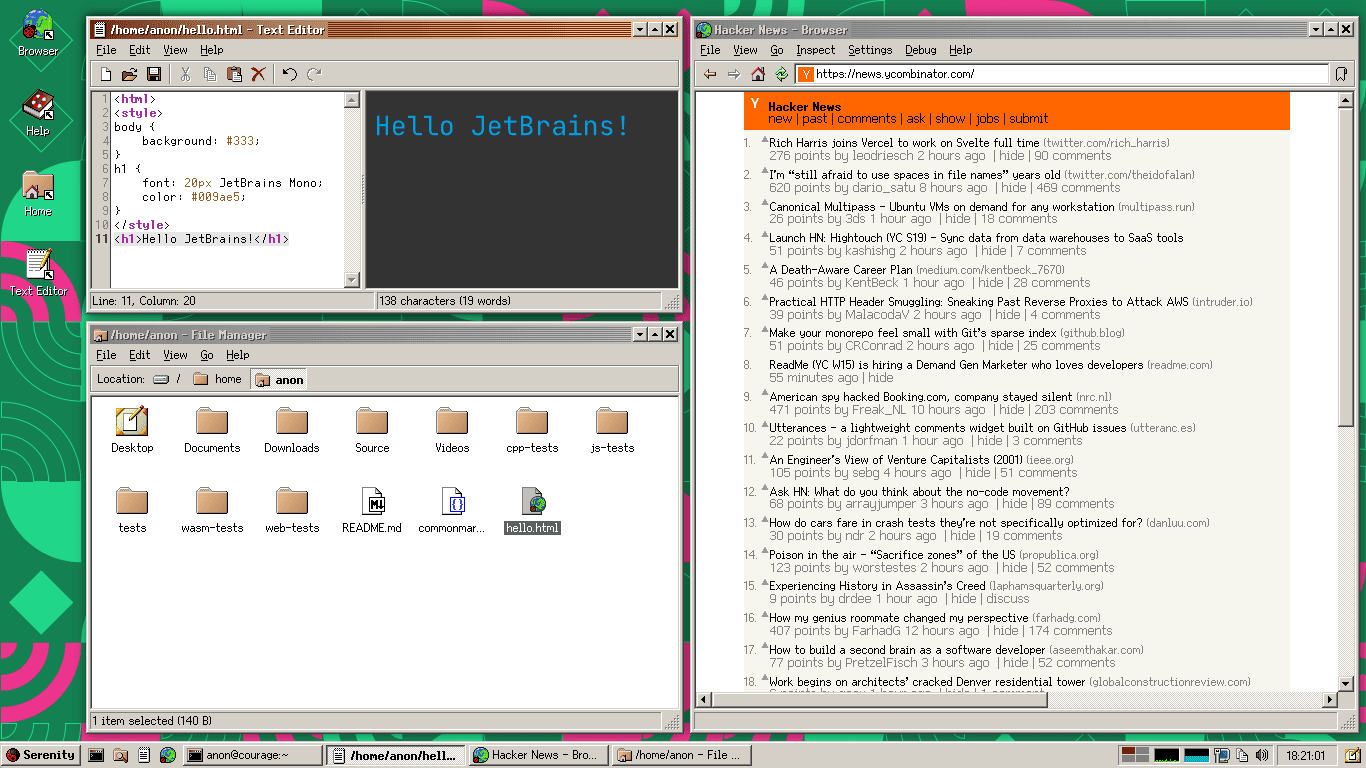The image size is (1366, 768).
Task: Click the New file icon in Text Editor toolbar
Action: coord(106,74)
